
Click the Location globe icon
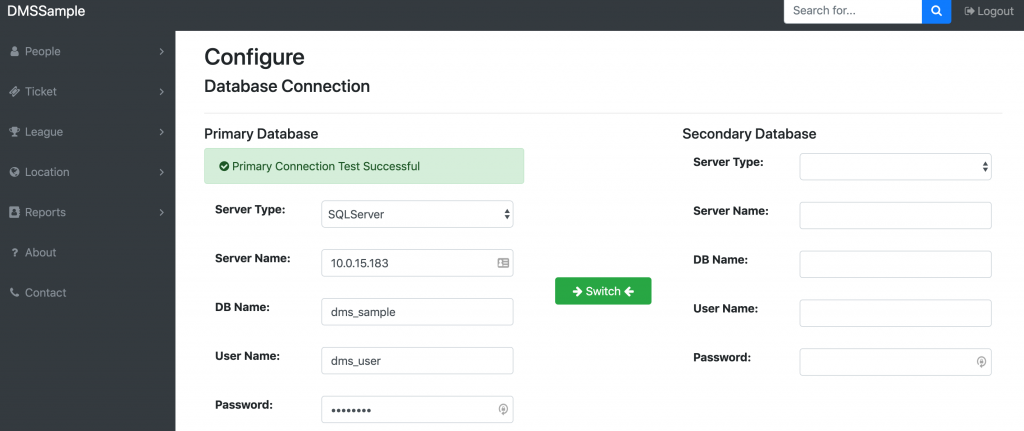(14, 172)
